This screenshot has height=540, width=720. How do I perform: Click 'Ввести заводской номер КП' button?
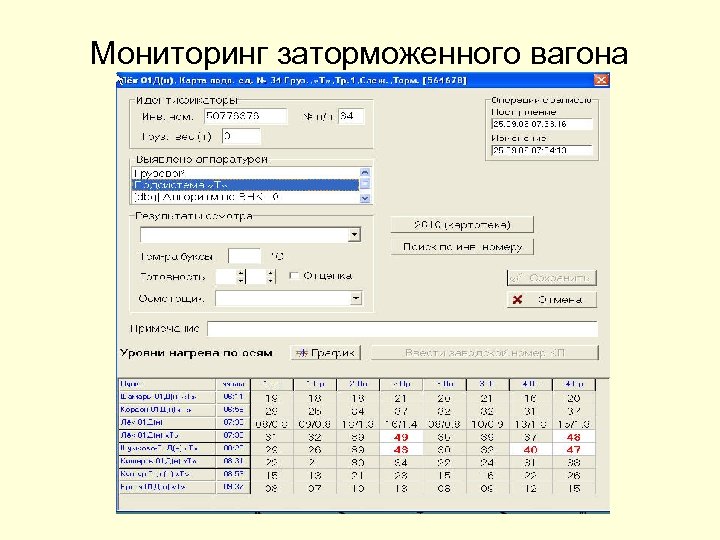click(484, 353)
